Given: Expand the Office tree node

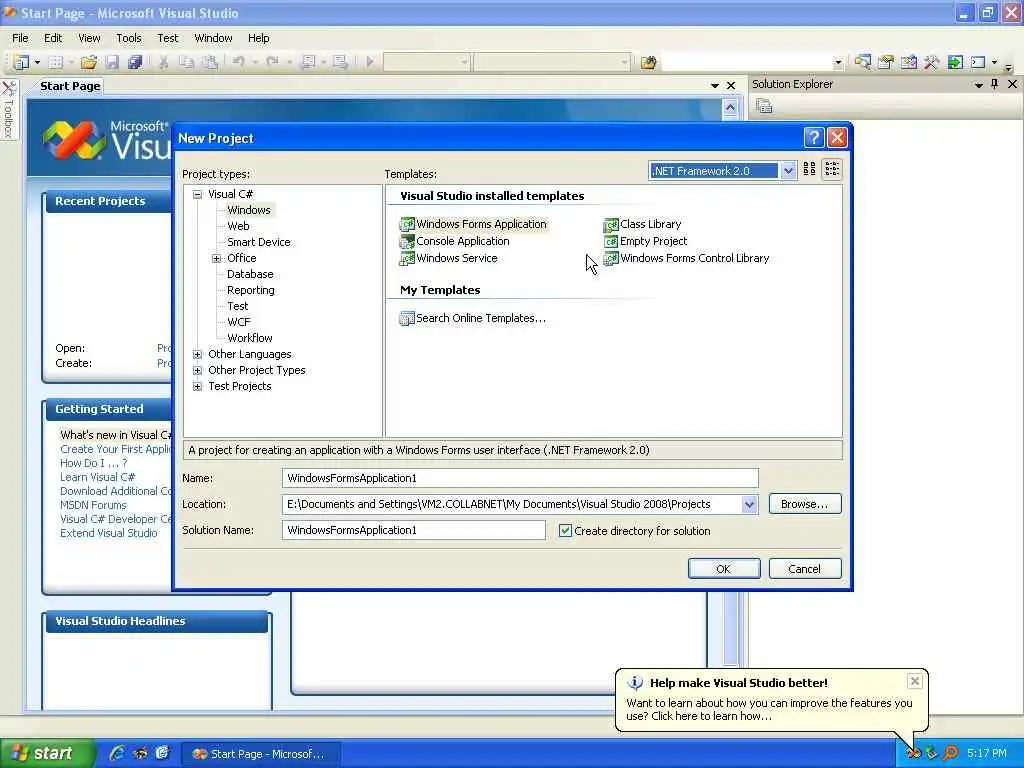Looking at the screenshot, I should click(216, 258).
